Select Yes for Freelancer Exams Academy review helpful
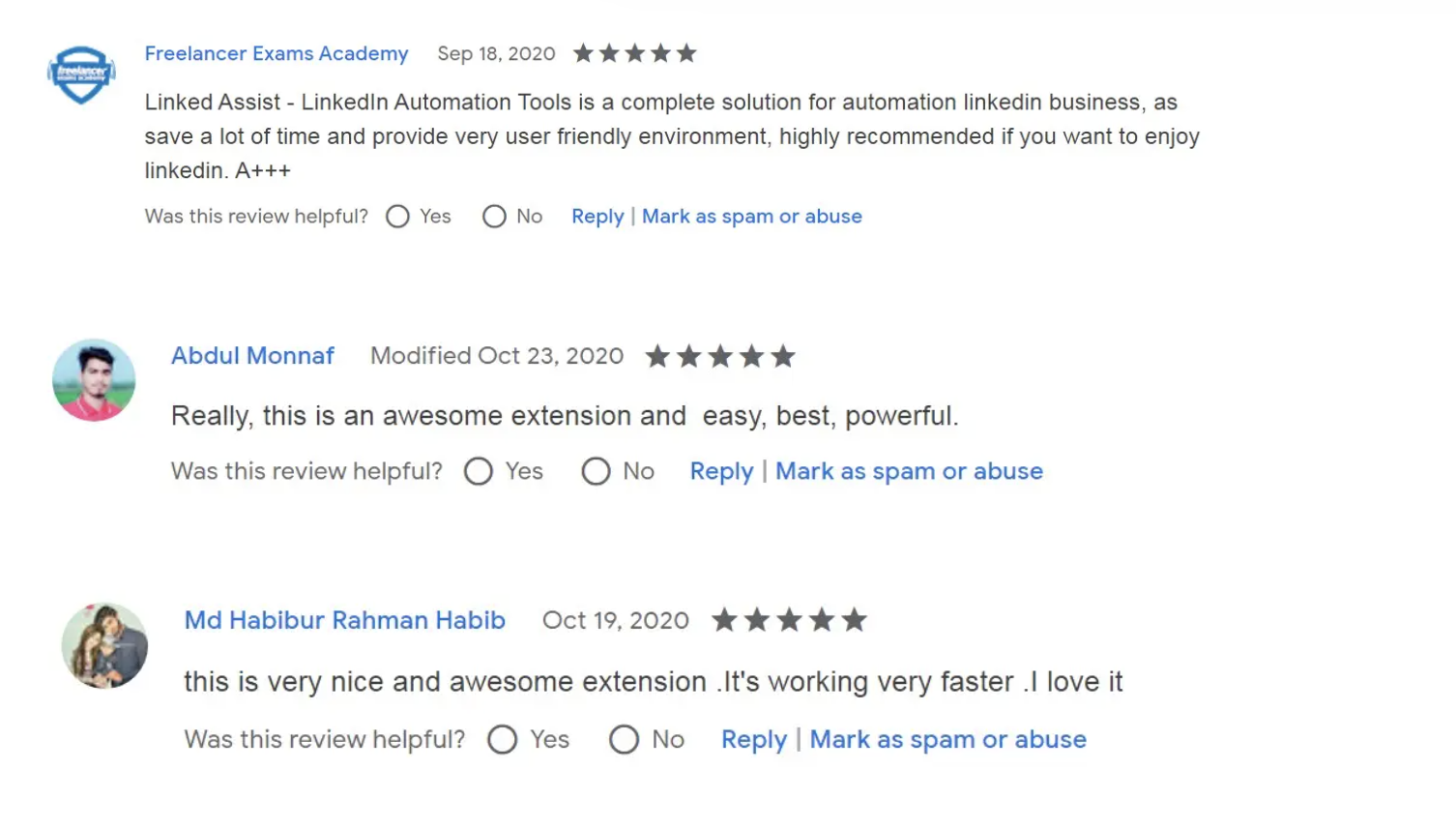The width and height of the screenshot is (1456, 830). [x=397, y=217]
